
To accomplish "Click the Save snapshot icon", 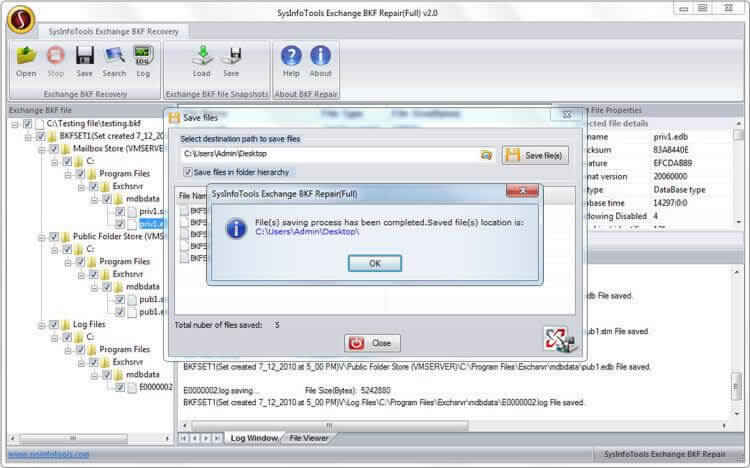I will pyautogui.click(x=232, y=56).
